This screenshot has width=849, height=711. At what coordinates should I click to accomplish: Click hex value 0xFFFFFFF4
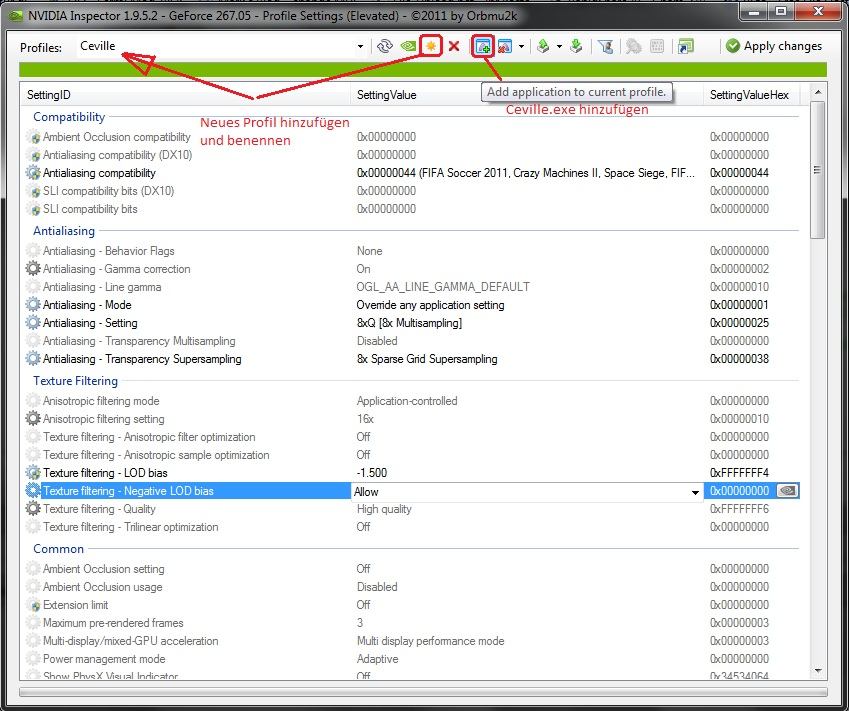[x=739, y=473]
